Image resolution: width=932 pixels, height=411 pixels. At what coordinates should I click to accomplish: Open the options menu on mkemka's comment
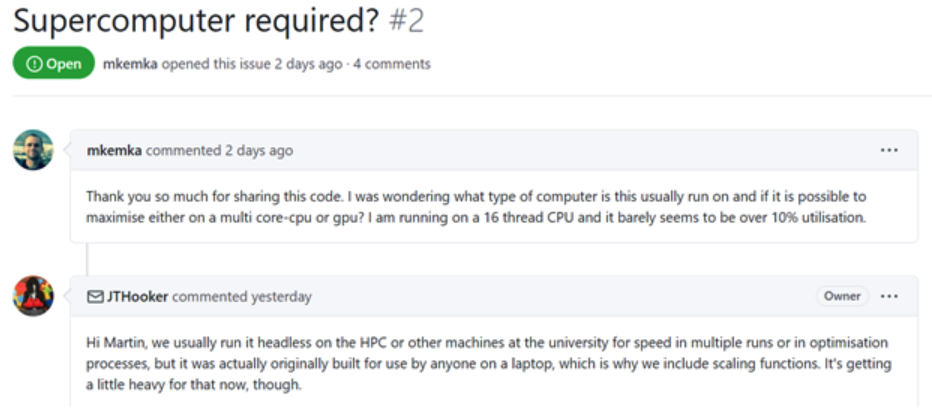(889, 150)
